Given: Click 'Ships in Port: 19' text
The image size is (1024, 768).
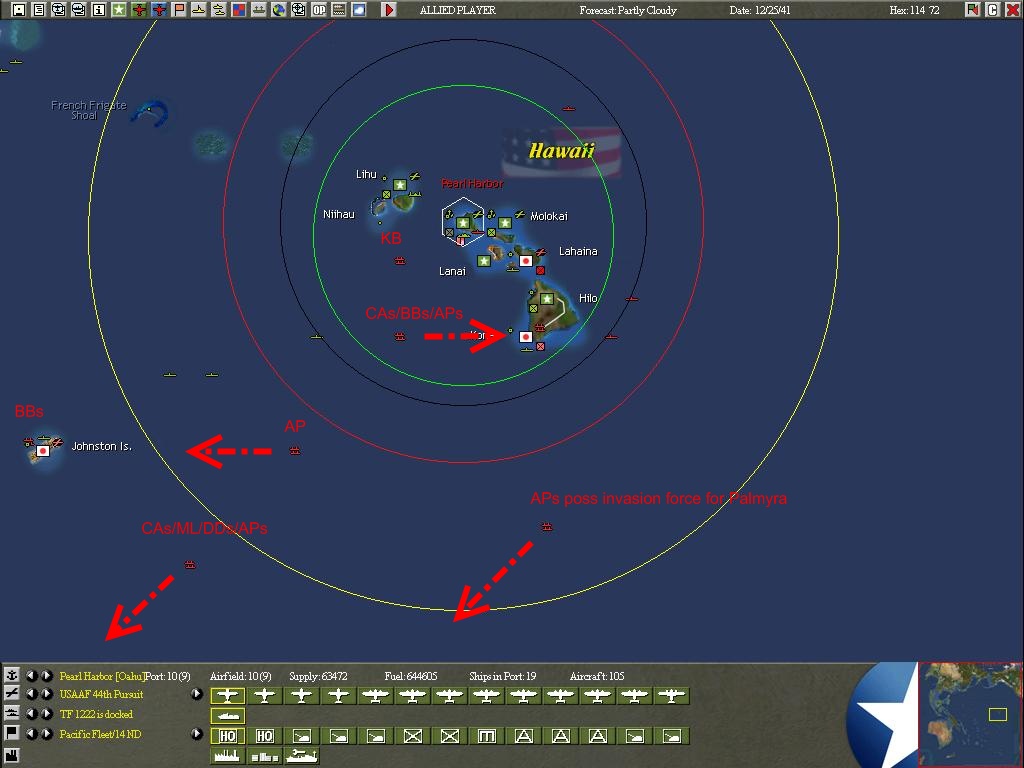Looking at the screenshot, I should pyautogui.click(x=502, y=676).
